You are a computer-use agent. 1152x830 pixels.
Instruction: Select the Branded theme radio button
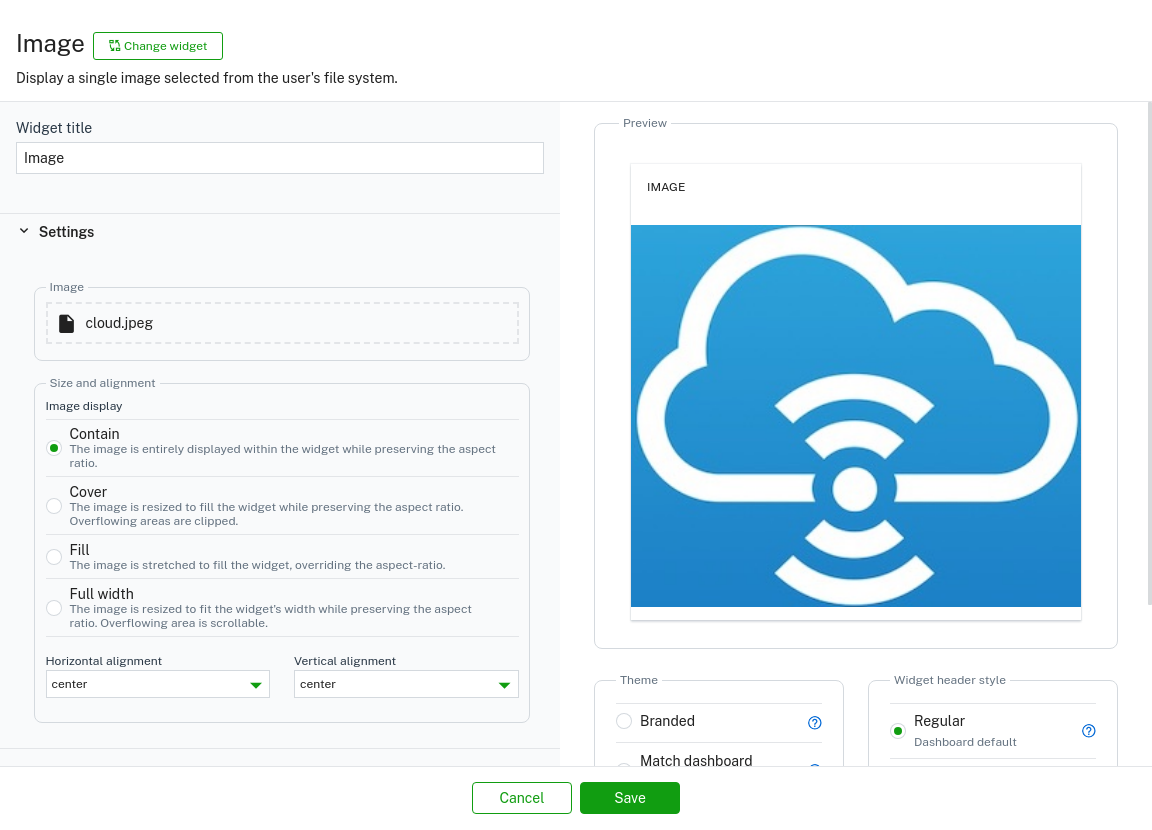click(624, 721)
